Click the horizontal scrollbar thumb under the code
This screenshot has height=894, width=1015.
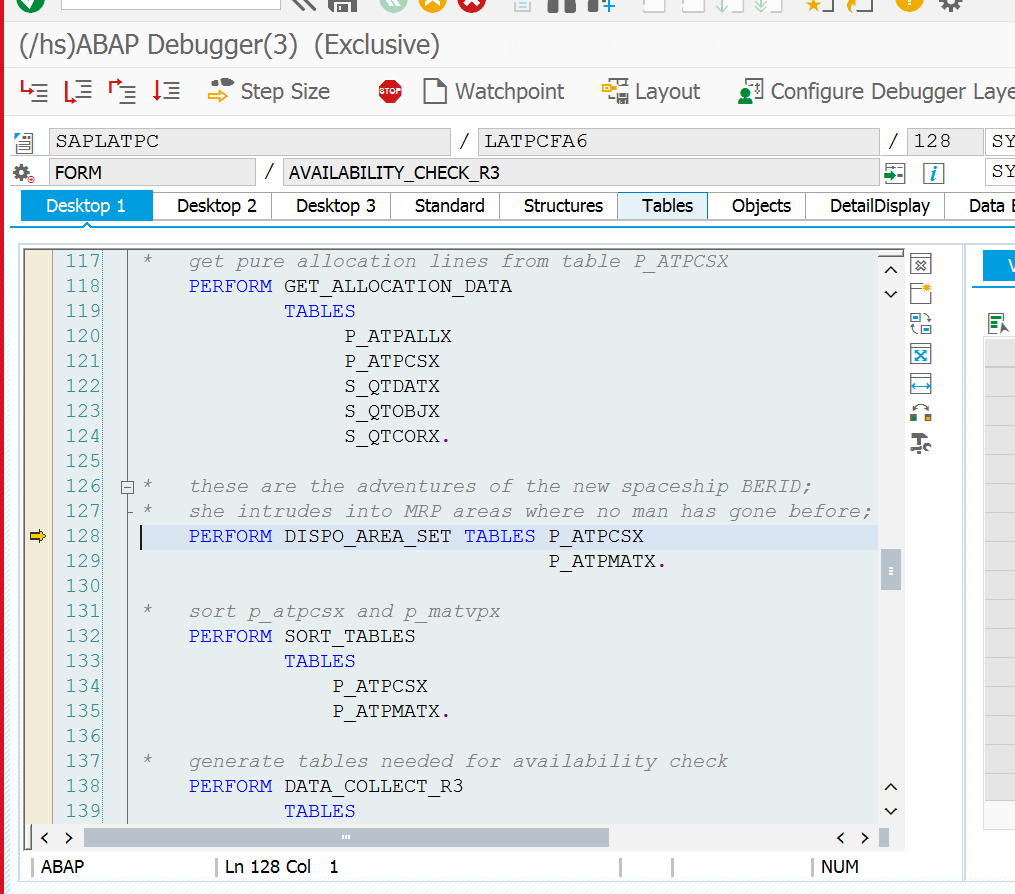346,838
